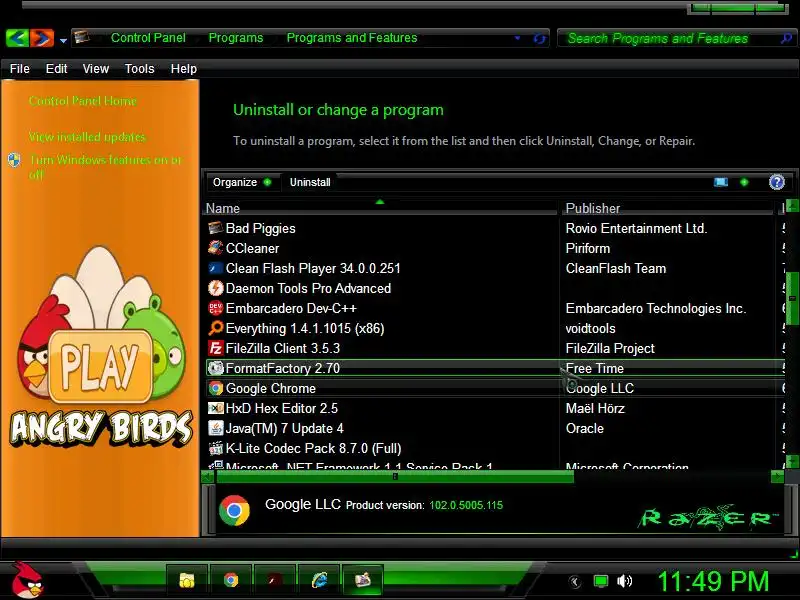The height and width of the screenshot is (600, 800).
Task: Select 'FormatFactory 2.70' entry name
Action: pyautogui.click(x=283, y=368)
